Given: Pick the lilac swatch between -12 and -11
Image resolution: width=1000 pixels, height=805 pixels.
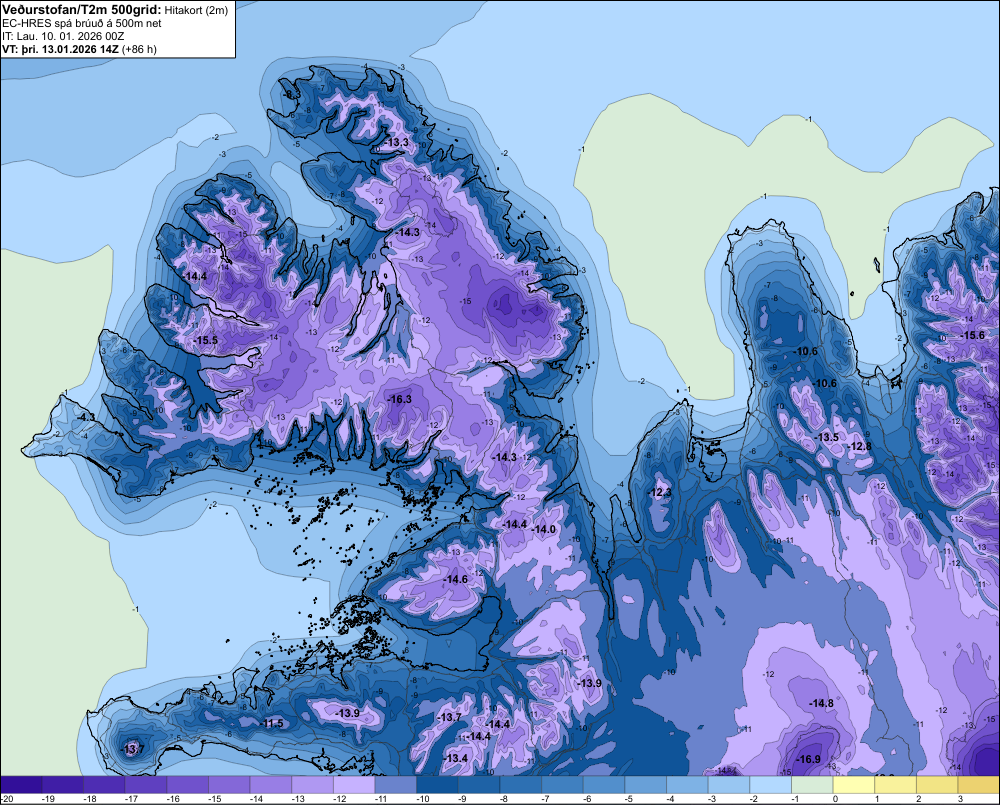Looking at the screenshot, I should [354, 785].
